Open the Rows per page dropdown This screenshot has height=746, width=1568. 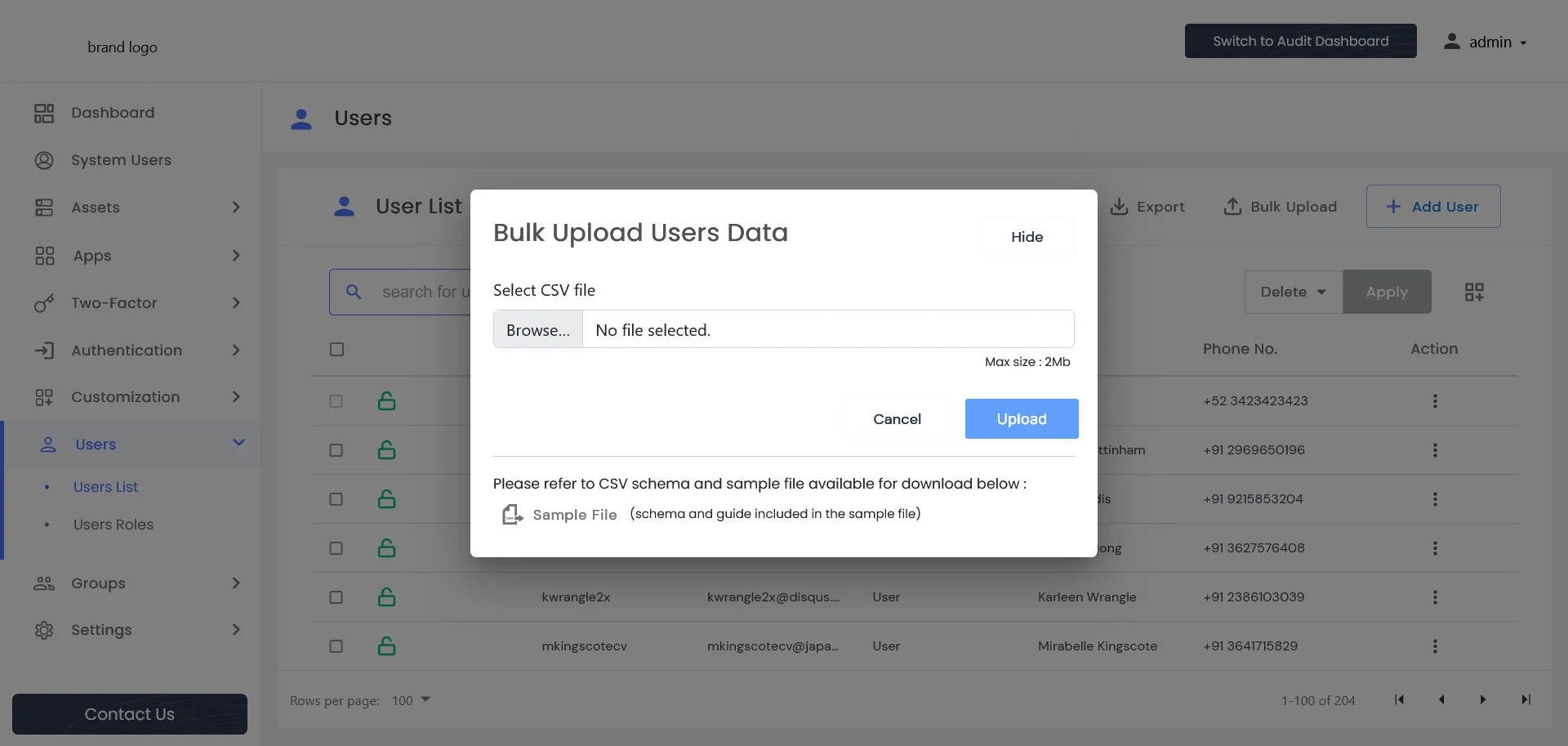pos(411,700)
